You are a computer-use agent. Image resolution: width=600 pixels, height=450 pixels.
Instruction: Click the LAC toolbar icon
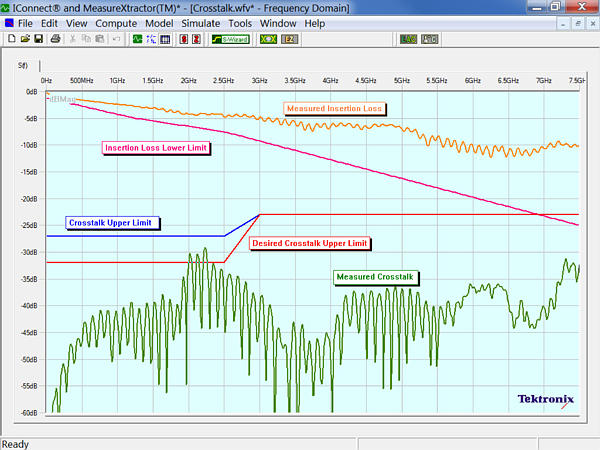[x=408, y=39]
